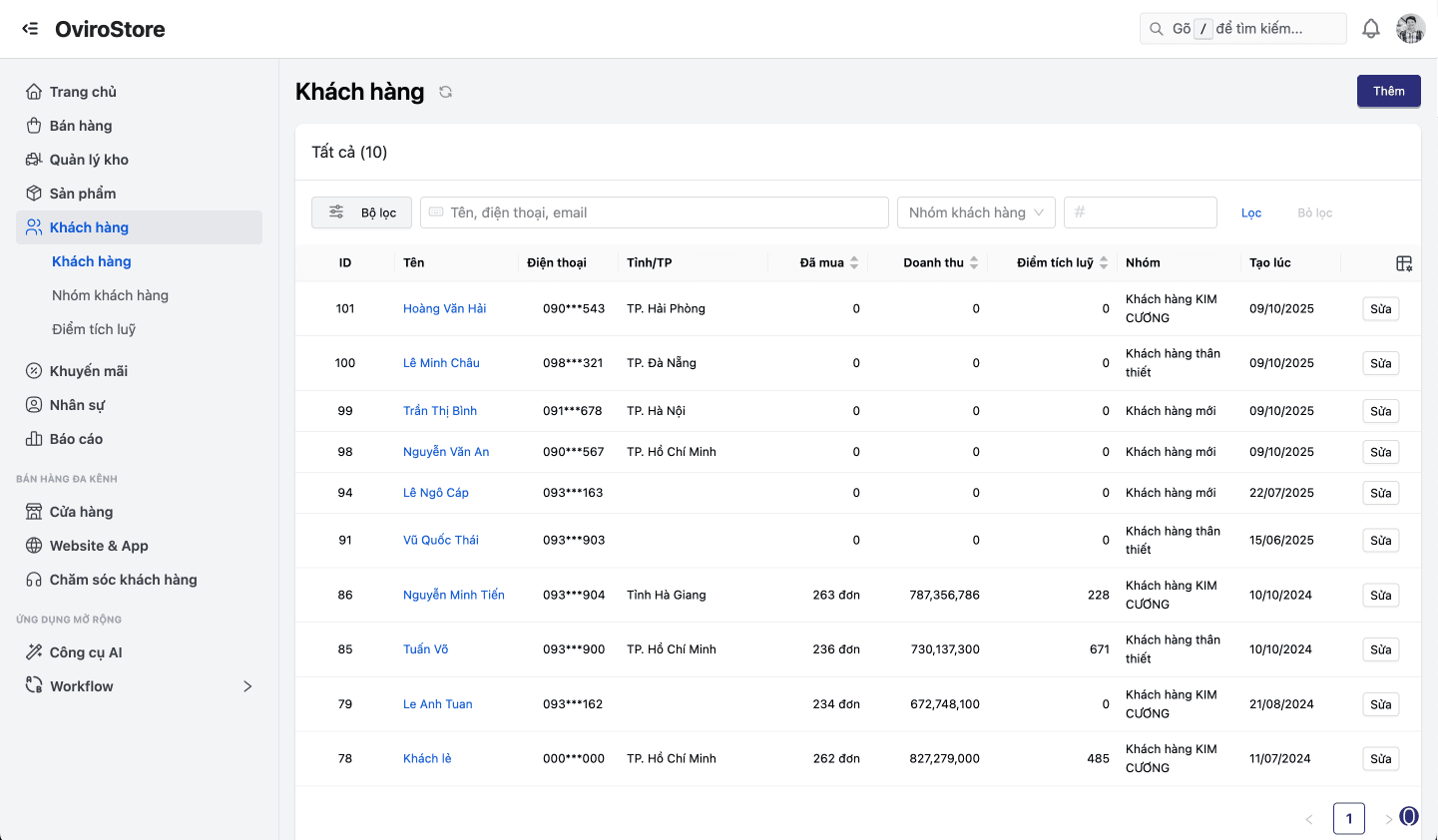Toggle dark mode with the bottom-right contrast icon
The height and width of the screenshot is (840, 1438).
[x=1409, y=815]
